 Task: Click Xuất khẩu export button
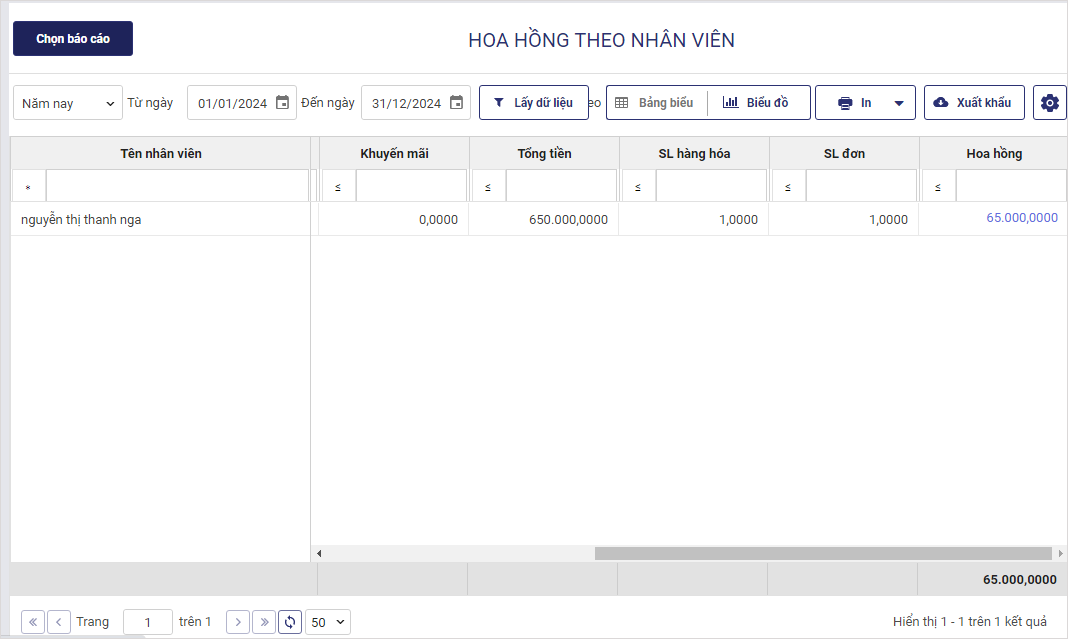(x=974, y=103)
